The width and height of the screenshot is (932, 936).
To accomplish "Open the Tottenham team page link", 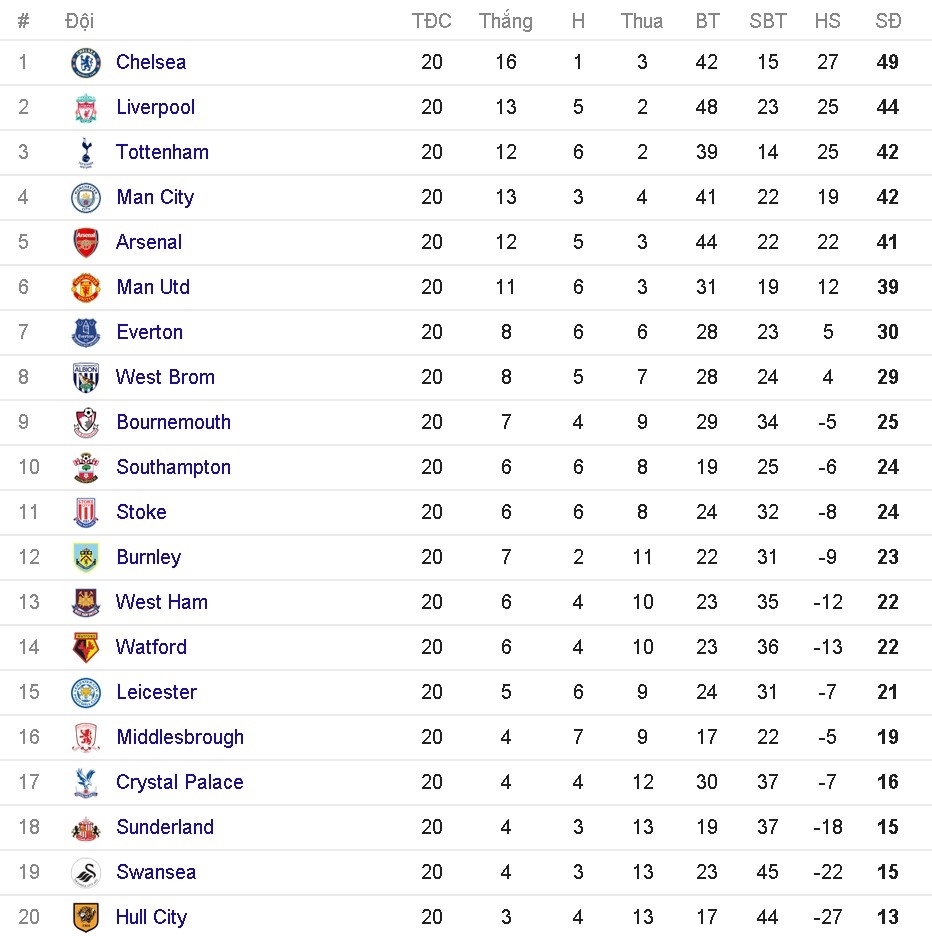I will point(162,152).
